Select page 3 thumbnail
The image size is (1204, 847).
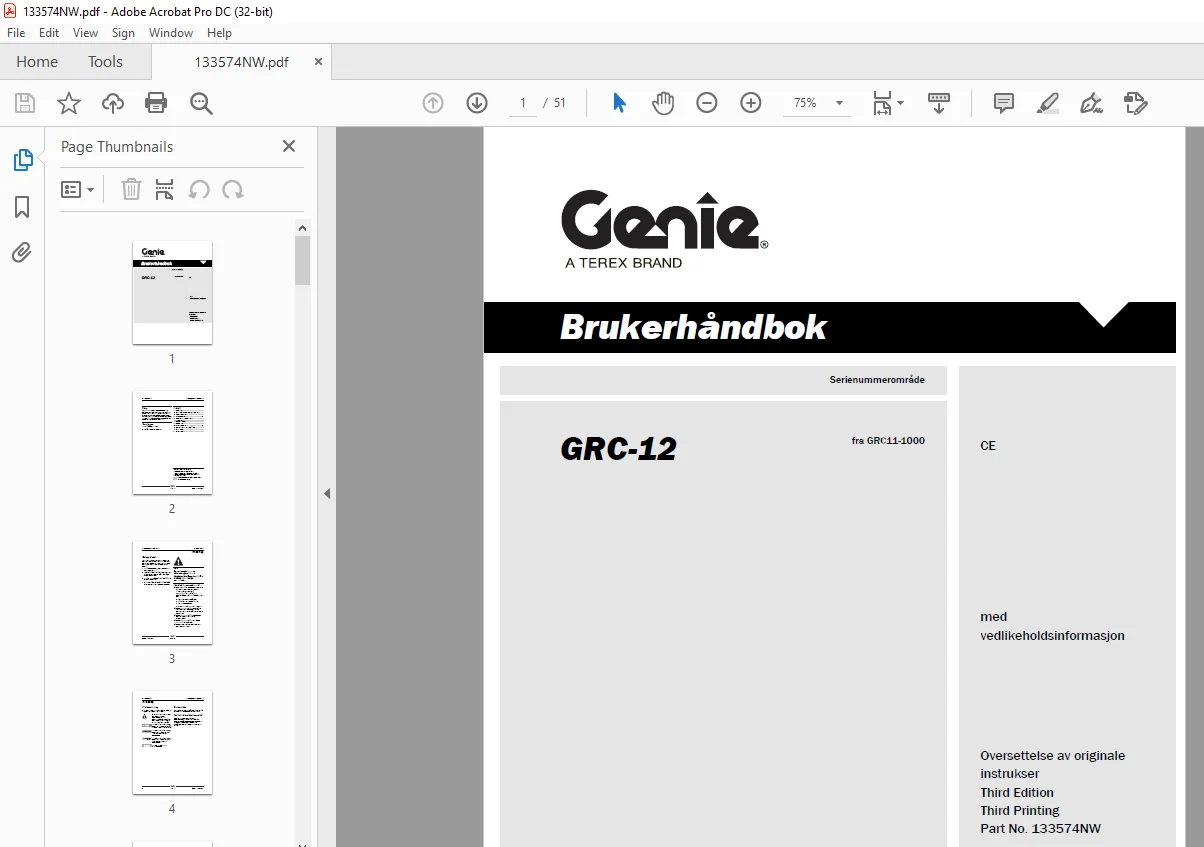pos(172,592)
